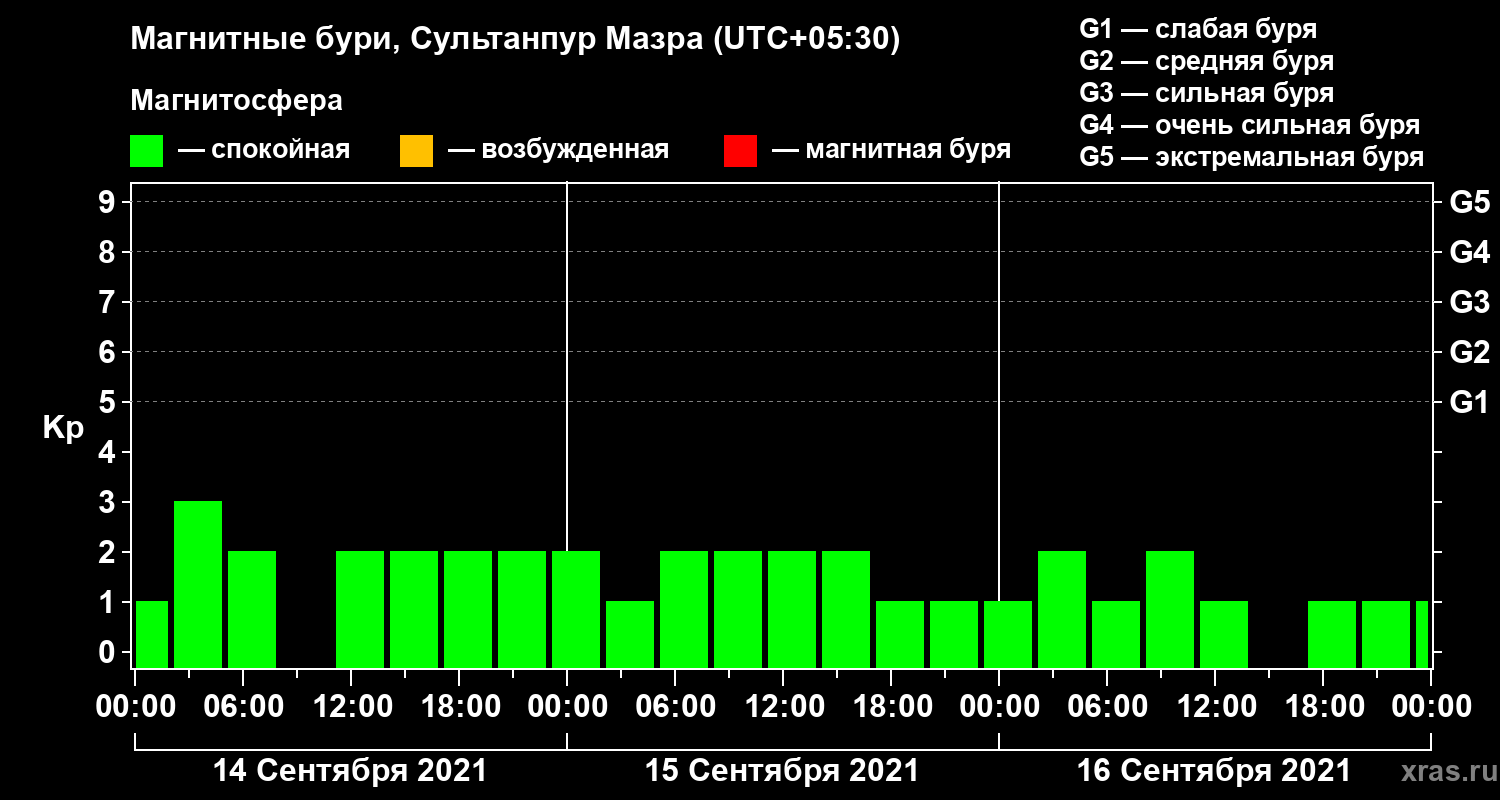Image resolution: width=1500 pixels, height=800 pixels.
Task: Select the tallest Kp 3 bar on 14 September
Action: point(198,584)
